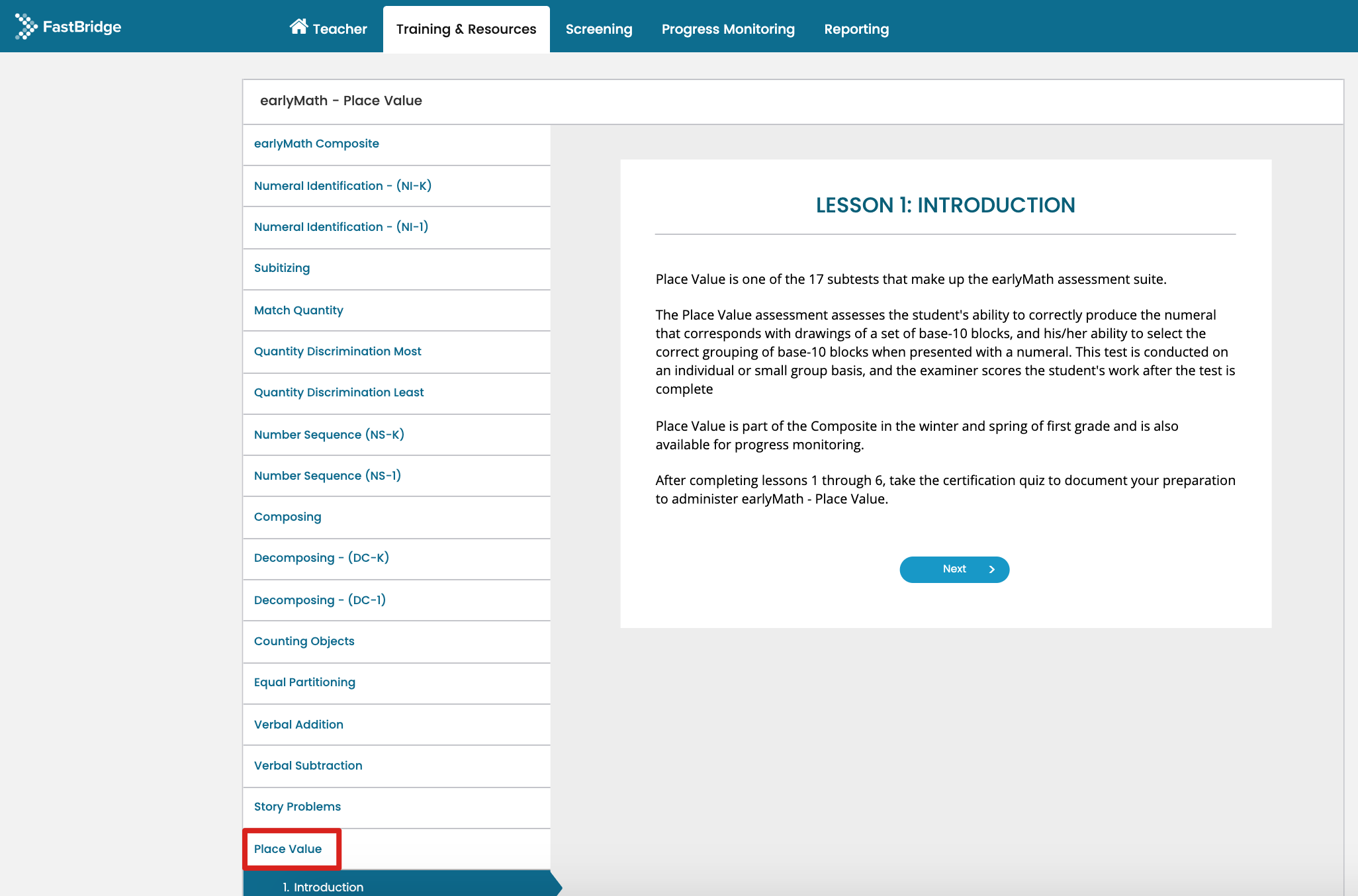
Task: Select the Training & Resources tab
Action: coord(466,29)
